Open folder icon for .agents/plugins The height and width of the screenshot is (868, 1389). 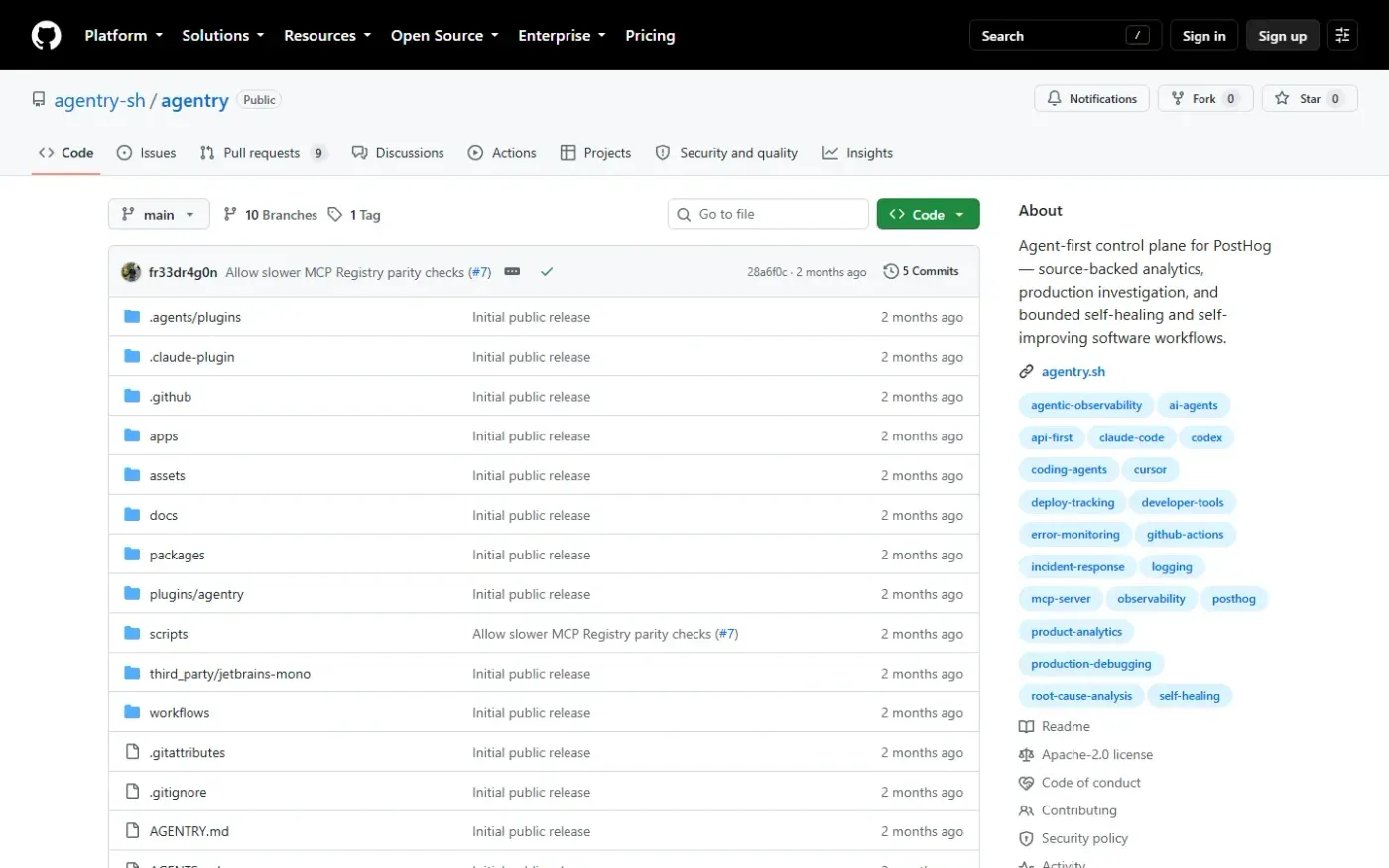[x=132, y=316]
